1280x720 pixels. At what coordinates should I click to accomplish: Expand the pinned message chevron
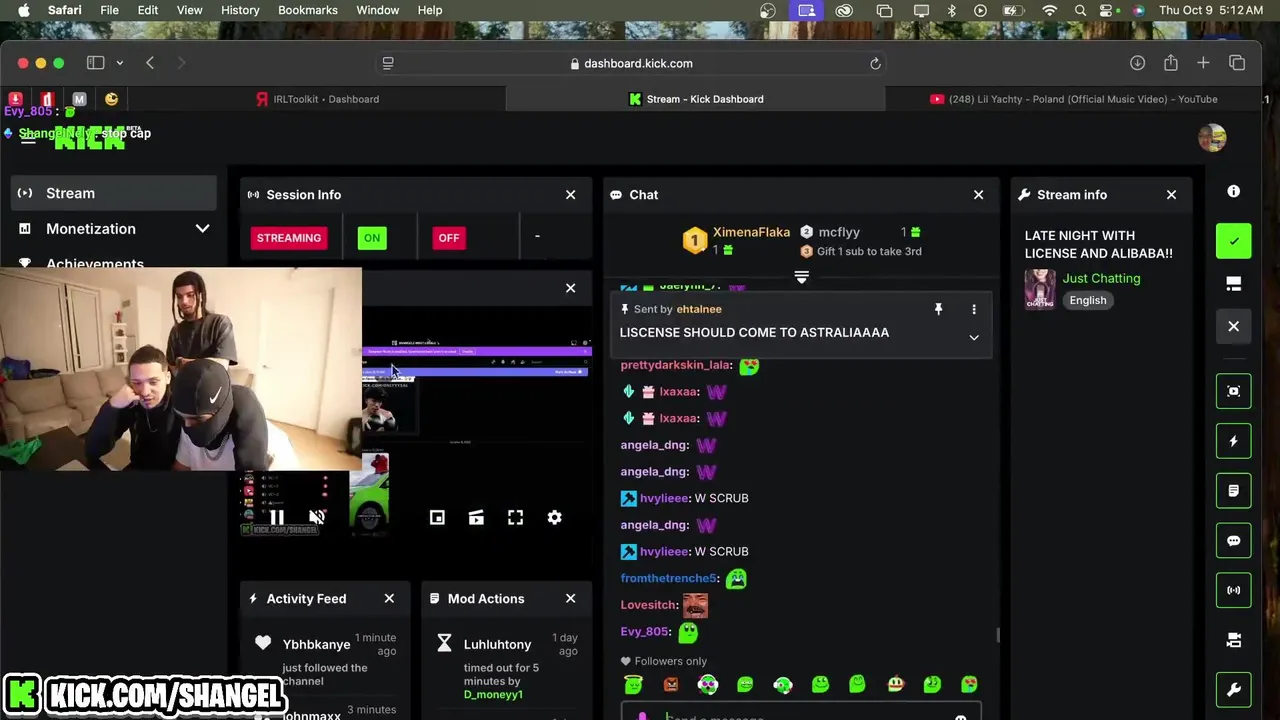[x=974, y=338]
